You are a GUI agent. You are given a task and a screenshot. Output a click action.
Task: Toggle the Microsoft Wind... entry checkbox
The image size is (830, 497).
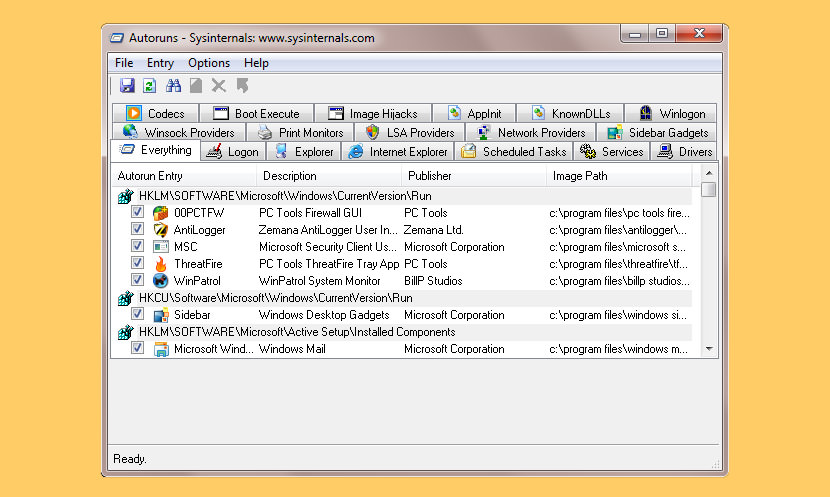click(138, 348)
